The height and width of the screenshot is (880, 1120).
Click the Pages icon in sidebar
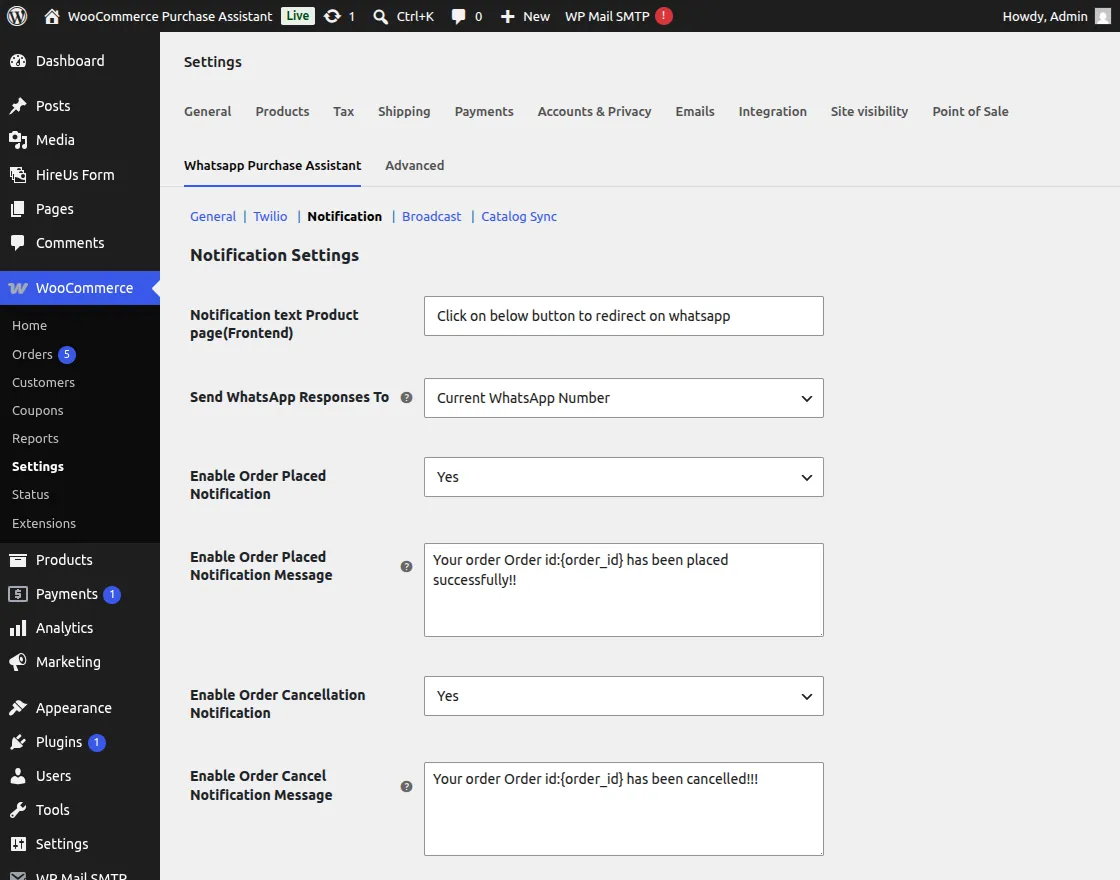(x=18, y=209)
